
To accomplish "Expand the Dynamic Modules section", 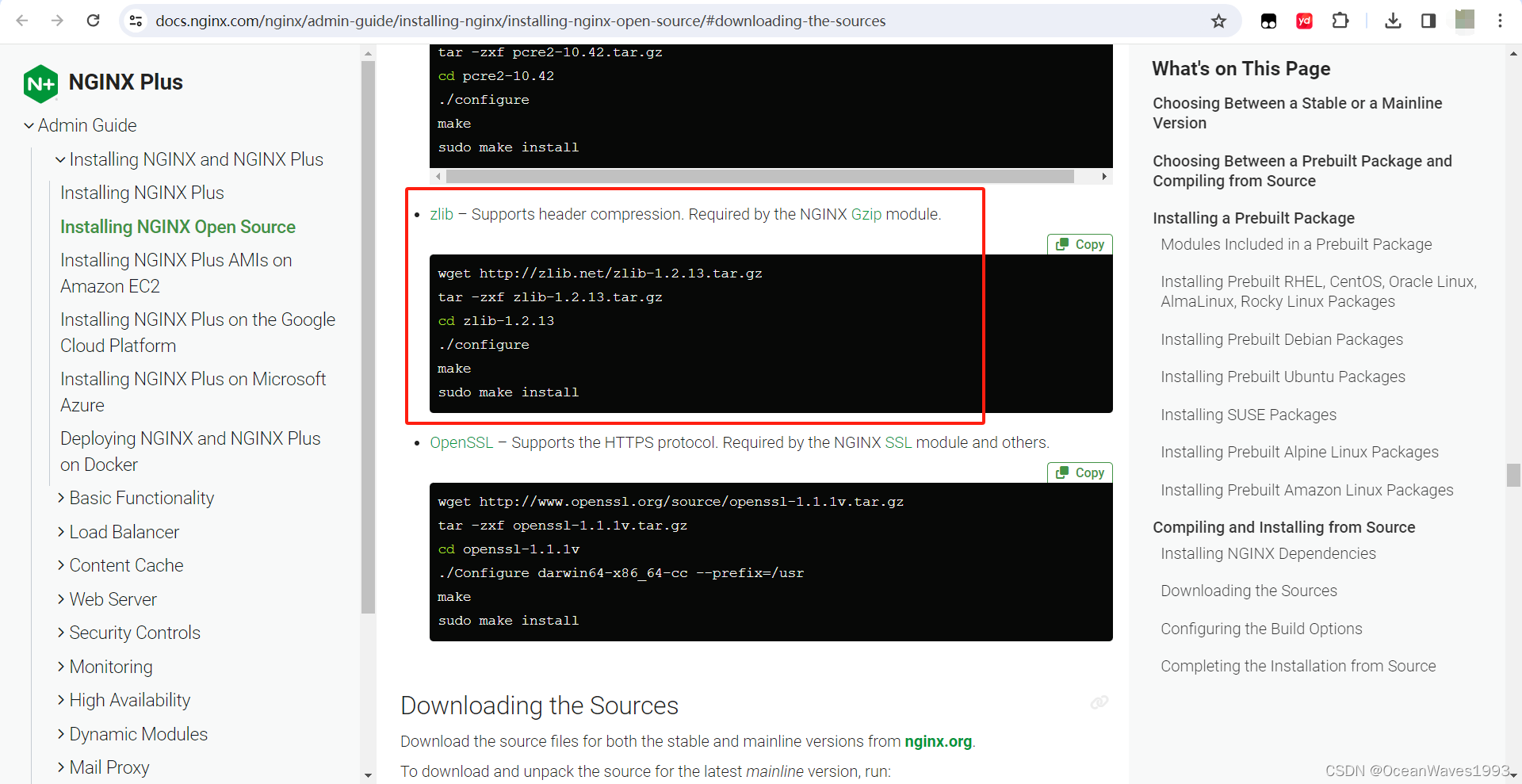I will coord(61,734).
